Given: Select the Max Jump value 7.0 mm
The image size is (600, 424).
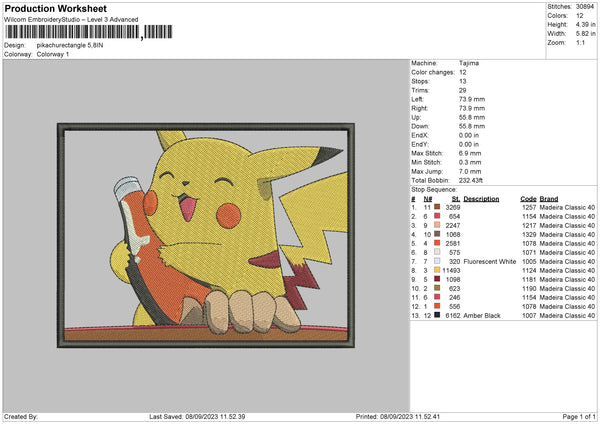Looking at the screenshot, I should coord(470,171).
